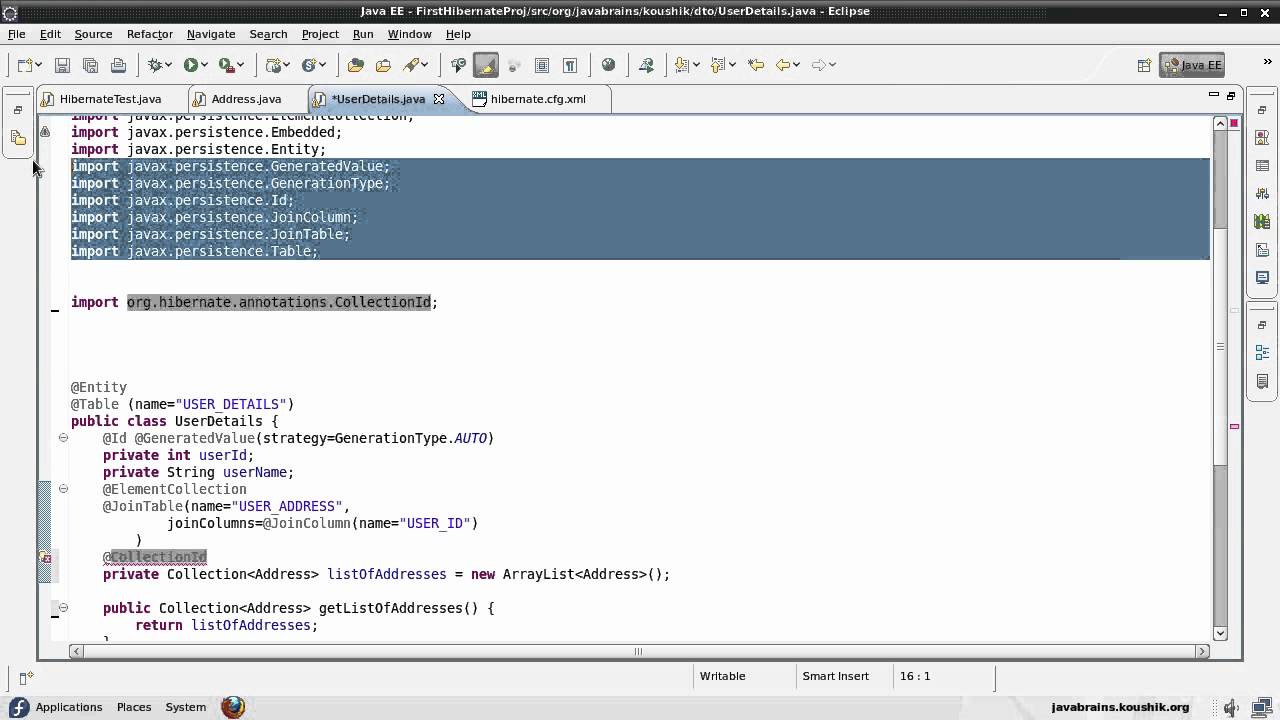The image size is (1280, 720).
Task: Click the Run External Tools icon
Action: click(x=226, y=65)
